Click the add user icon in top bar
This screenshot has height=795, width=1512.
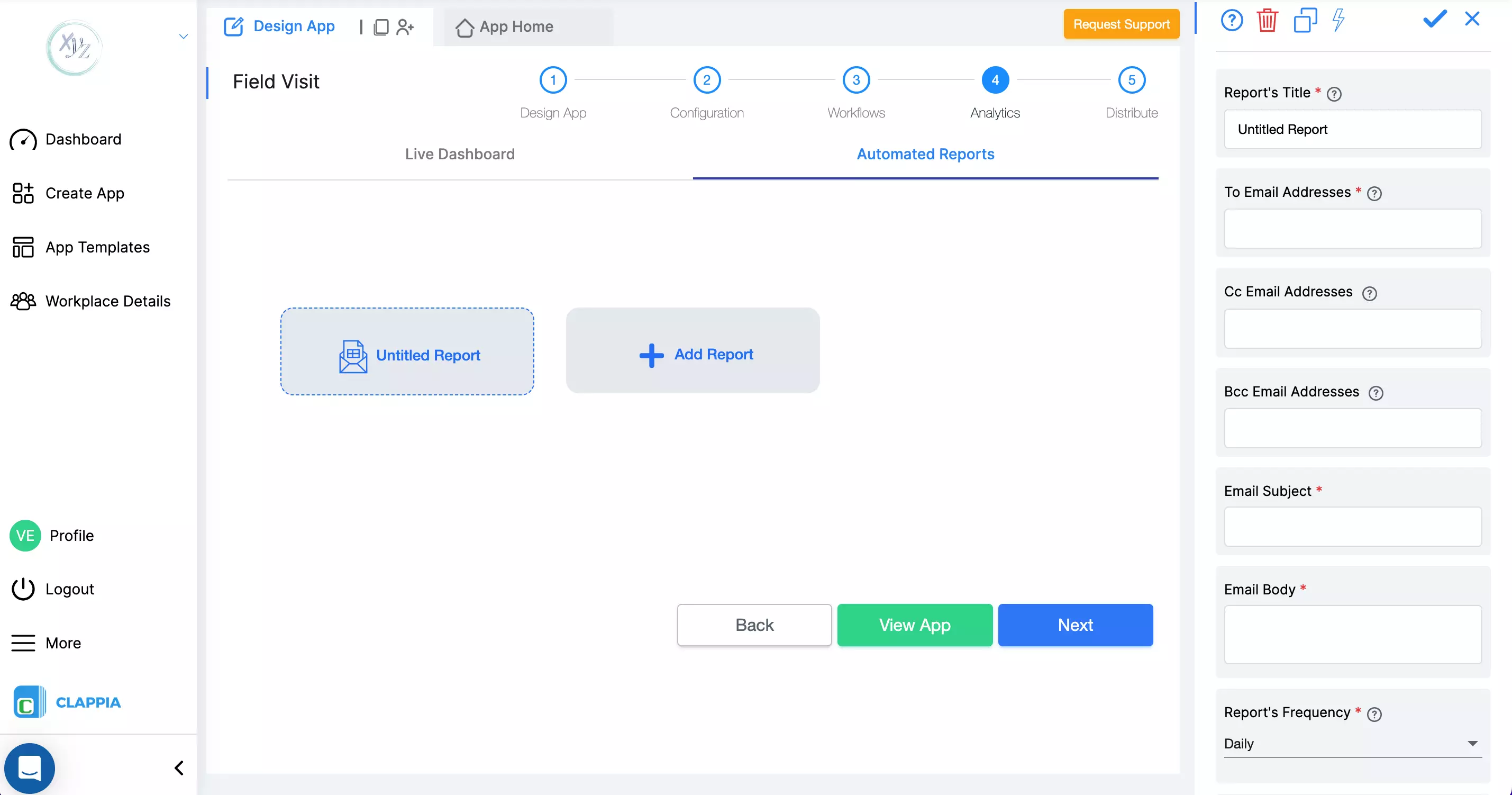[x=405, y=27]
